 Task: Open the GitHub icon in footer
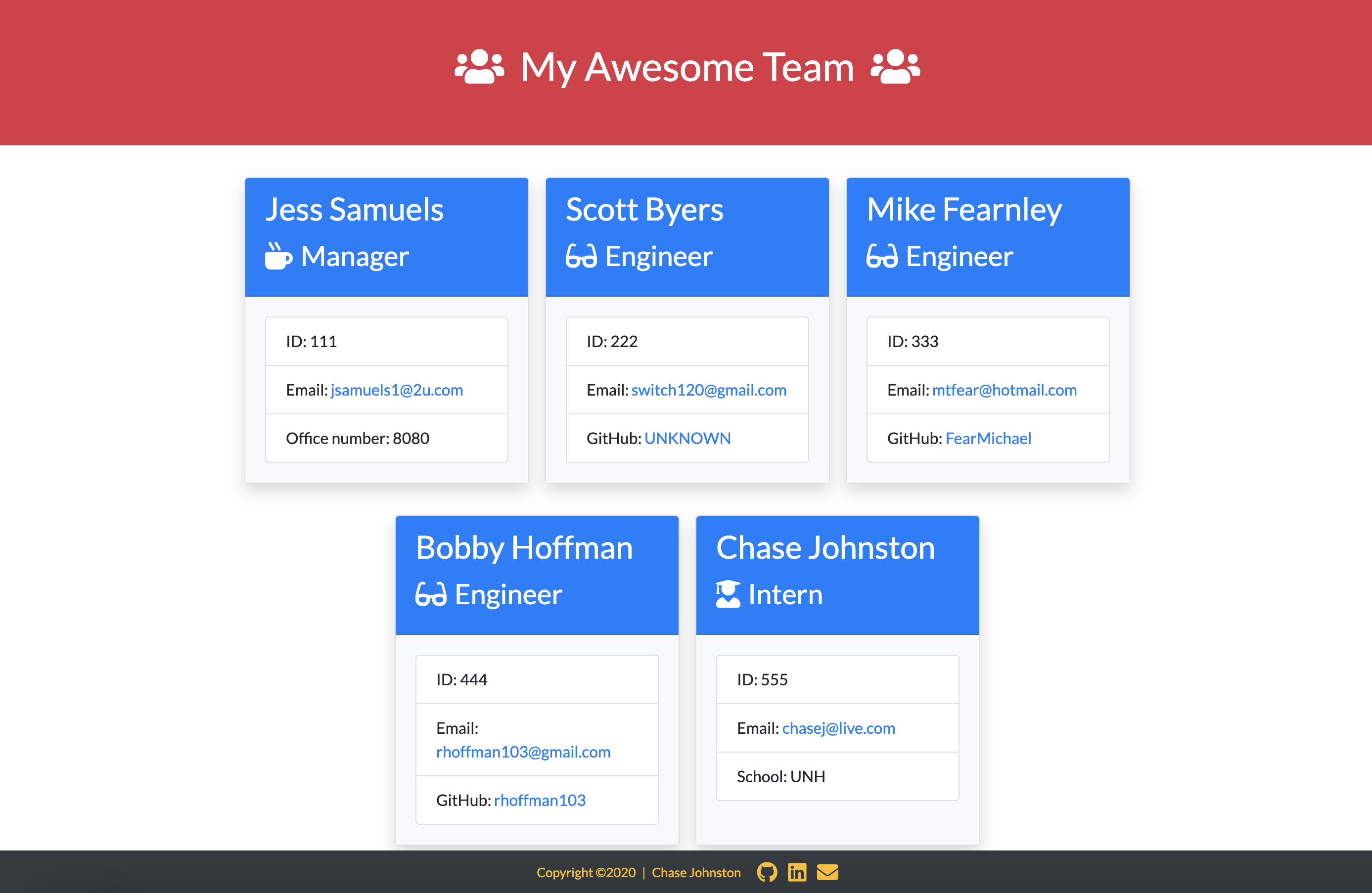pyautogui.click(x=767, y=872)
